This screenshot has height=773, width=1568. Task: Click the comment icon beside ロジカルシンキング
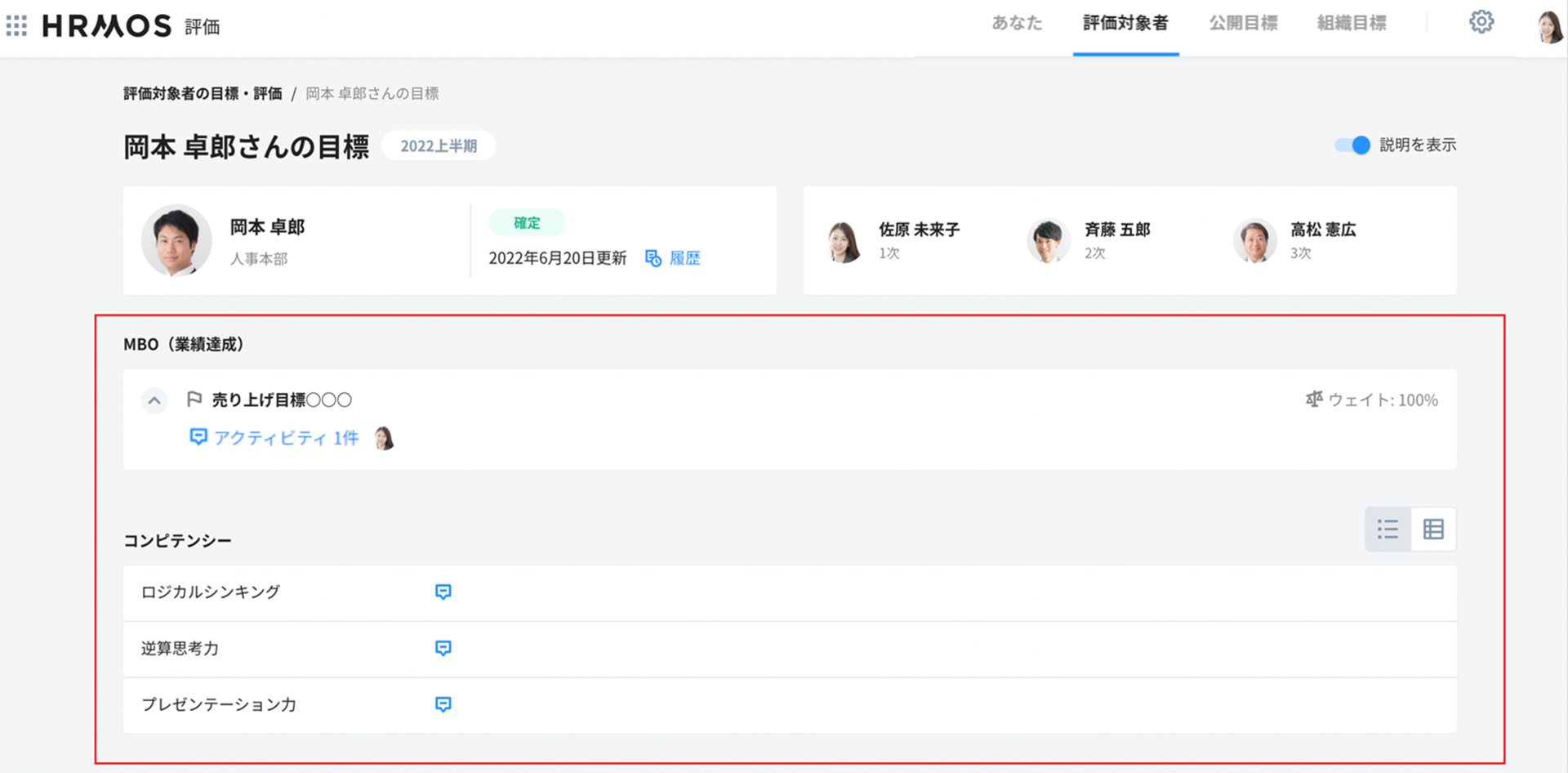443,592
